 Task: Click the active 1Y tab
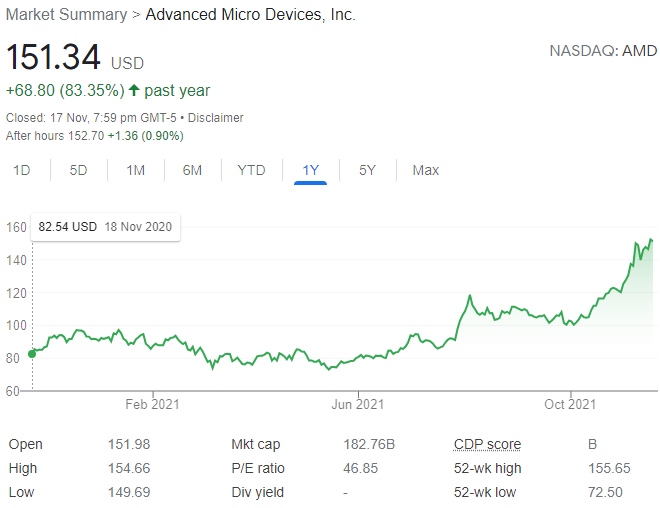tap(310, 170)
